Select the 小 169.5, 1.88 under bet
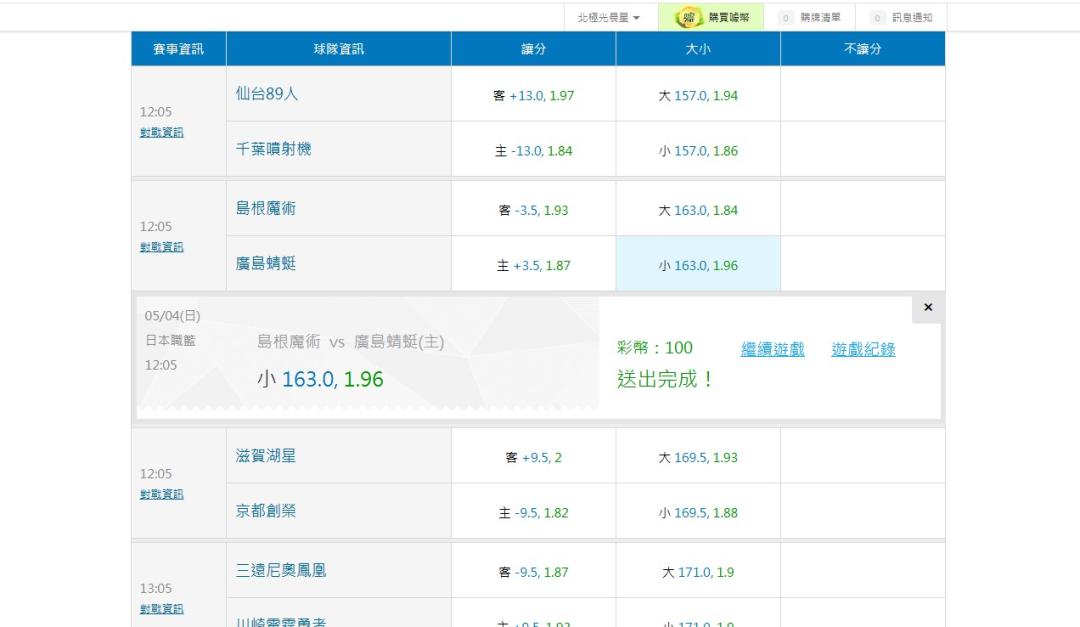Screen dimensions: 1080x627 pyautogui.click(x=698, y=513)
